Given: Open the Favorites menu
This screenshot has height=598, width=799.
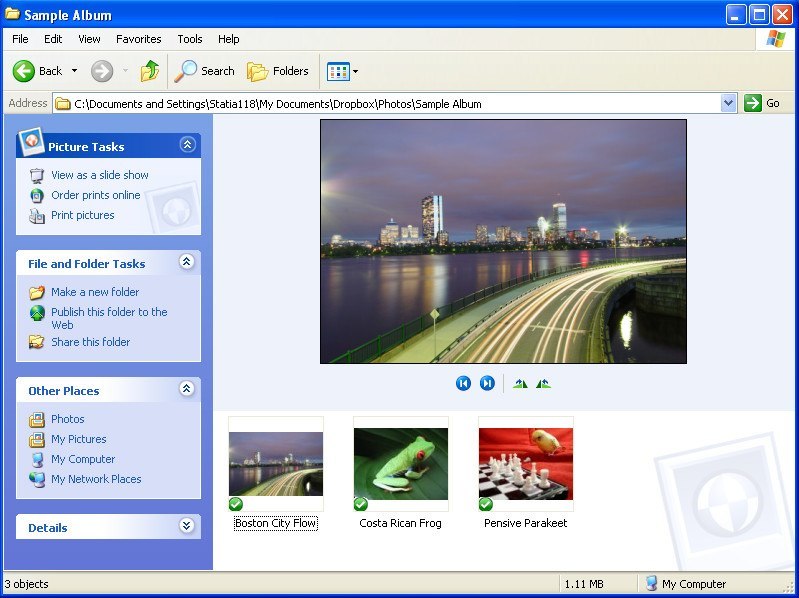Looking at the screenshot, I should (x=139, y=39).
